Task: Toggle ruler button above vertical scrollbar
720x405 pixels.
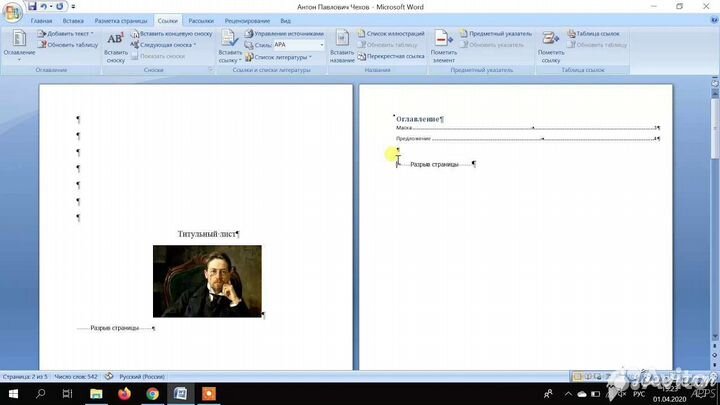Action: tap(715, 83)
